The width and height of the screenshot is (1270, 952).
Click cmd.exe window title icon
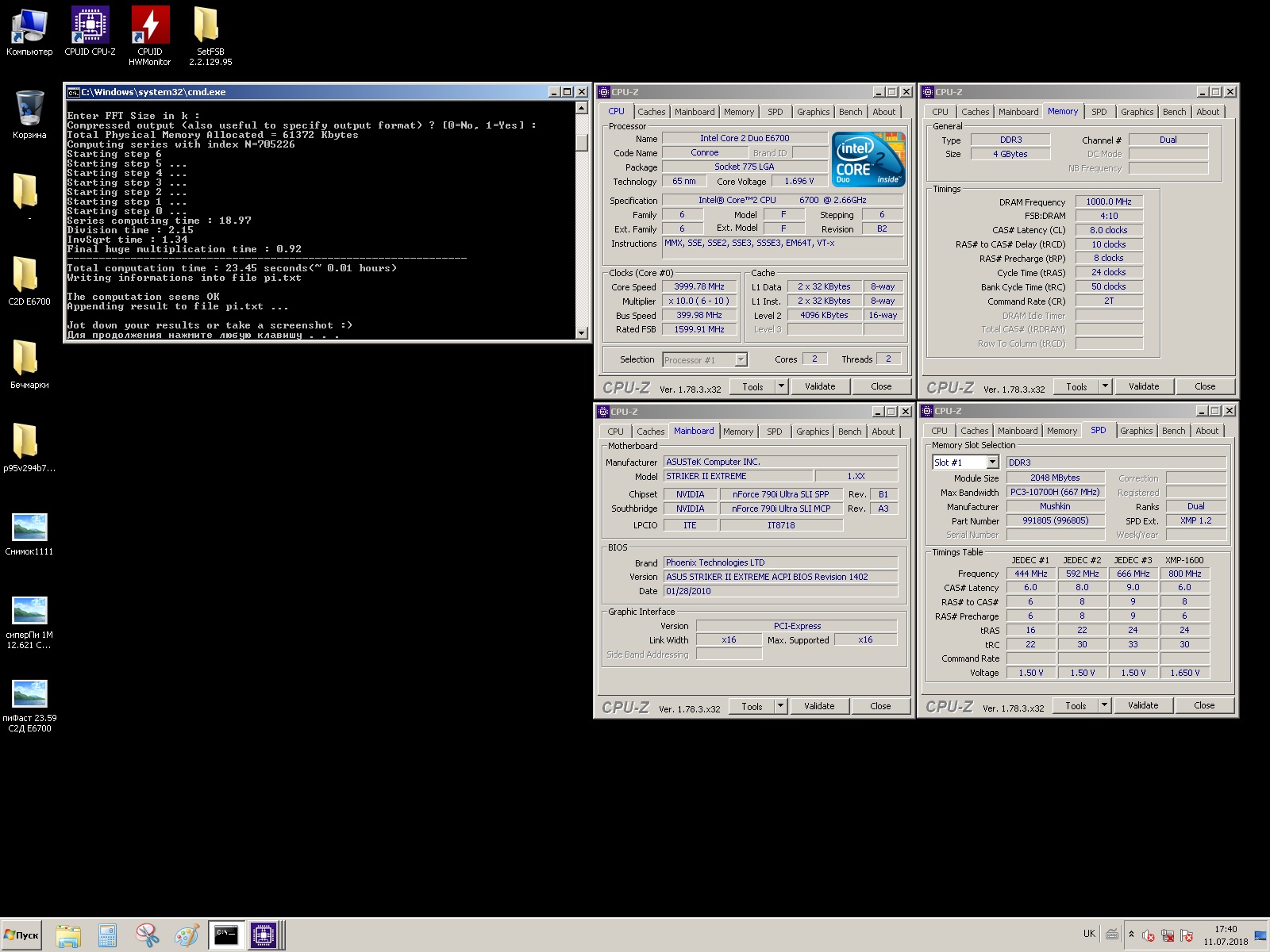[x=73, y=92]
